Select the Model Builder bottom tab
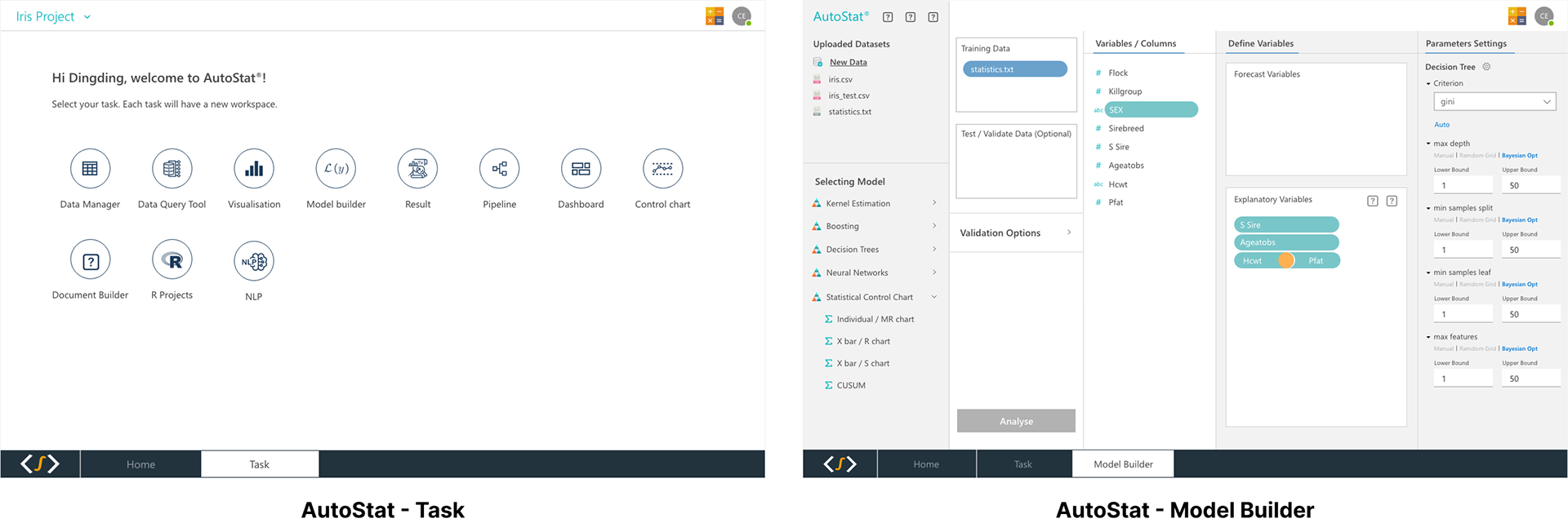The image size is (1568, 523). 1123,464
